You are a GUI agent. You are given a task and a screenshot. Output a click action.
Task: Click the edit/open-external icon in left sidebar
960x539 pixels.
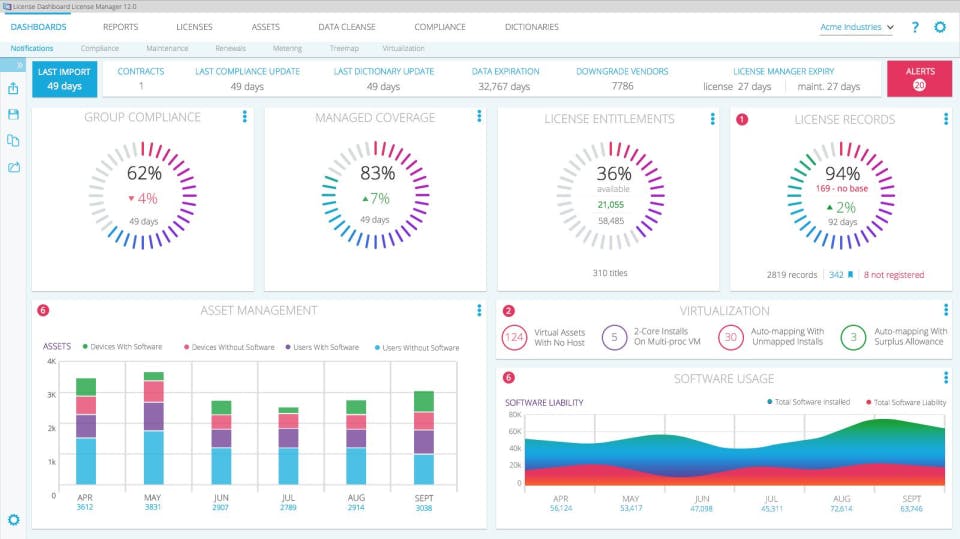pyautogui.click(x=13, y=167)
